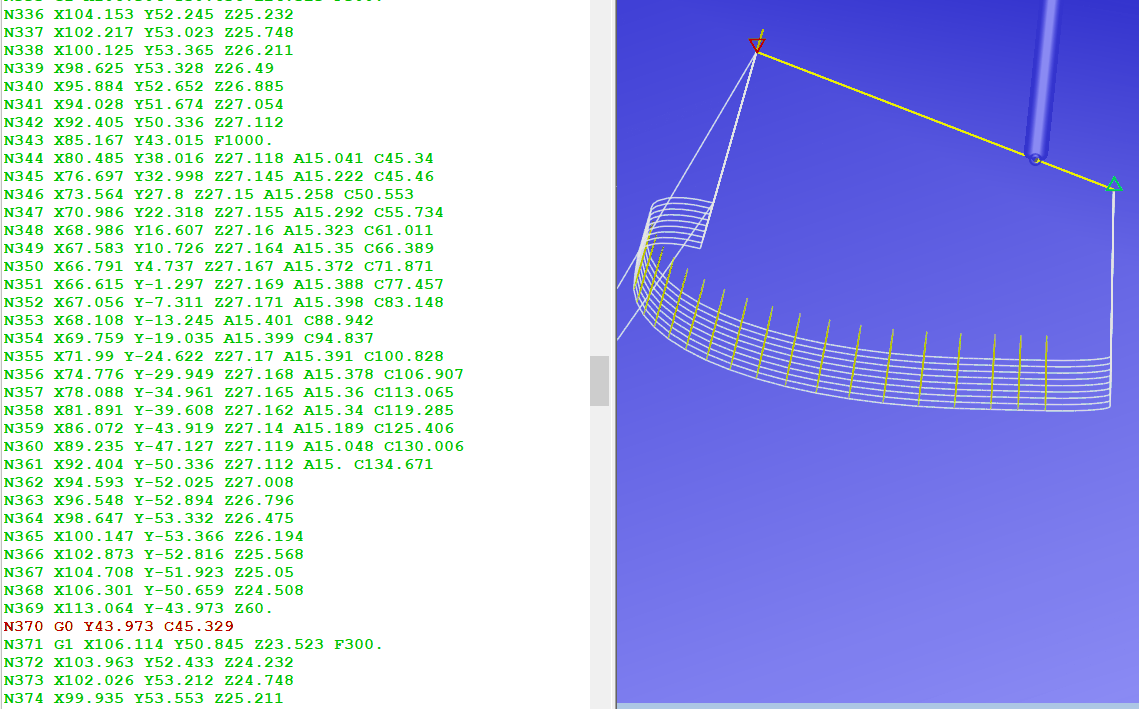Click scrollbar track below the thumb
The image size is (1139, 709).
pyautogui.click(x=599, y=550)
